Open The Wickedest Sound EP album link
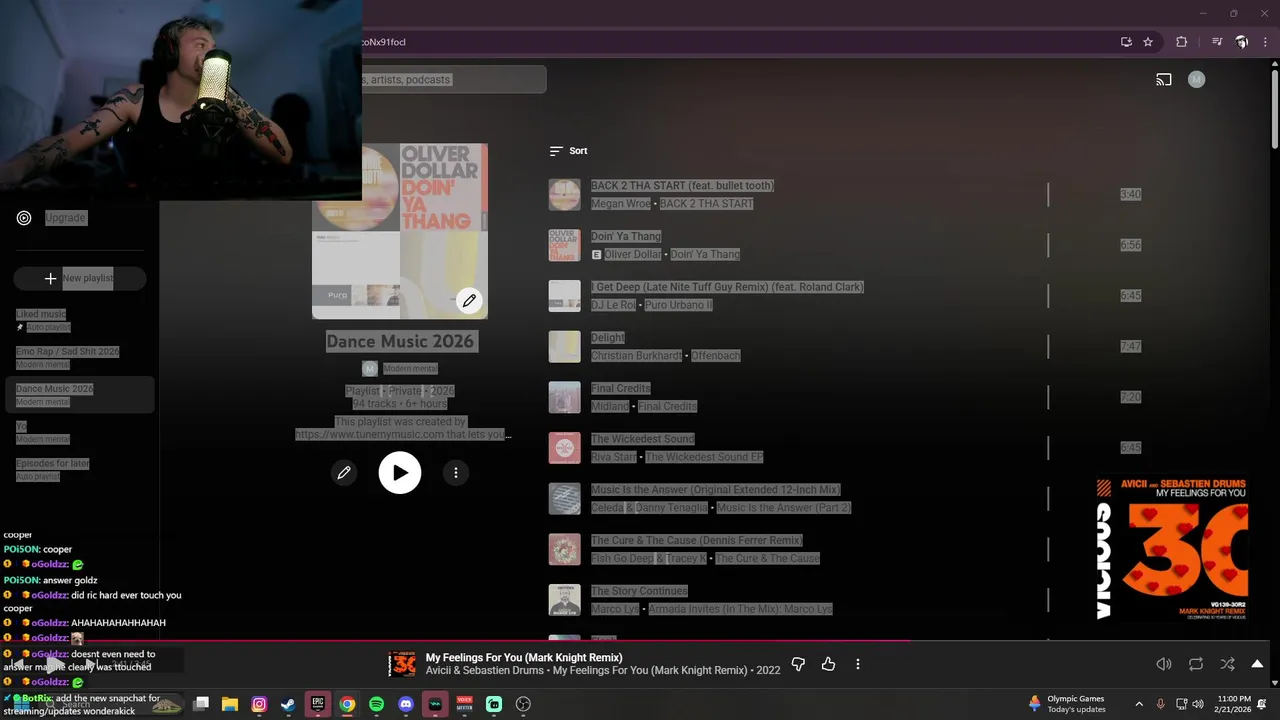The image size is (1280, 720). (x=704, y=457)
